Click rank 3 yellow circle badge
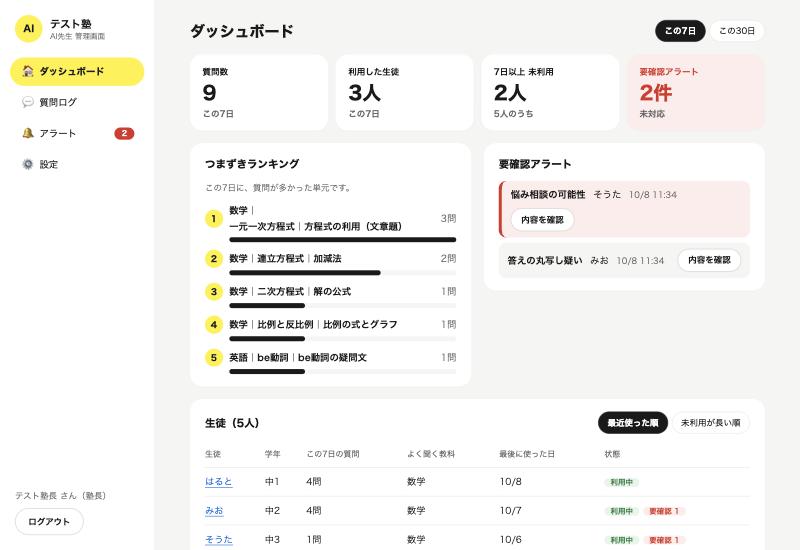800x550 pixels. click(214, 292)
